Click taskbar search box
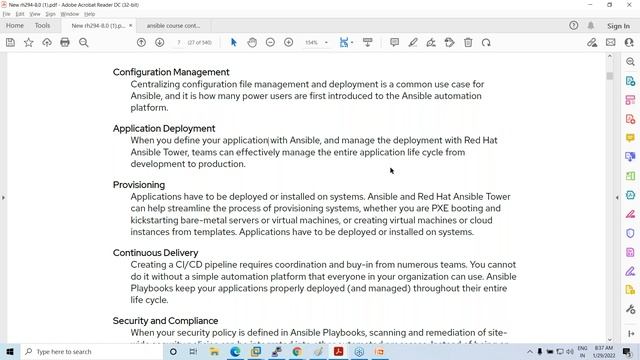Viewport: 640px width, 360px height. (91, 351)
